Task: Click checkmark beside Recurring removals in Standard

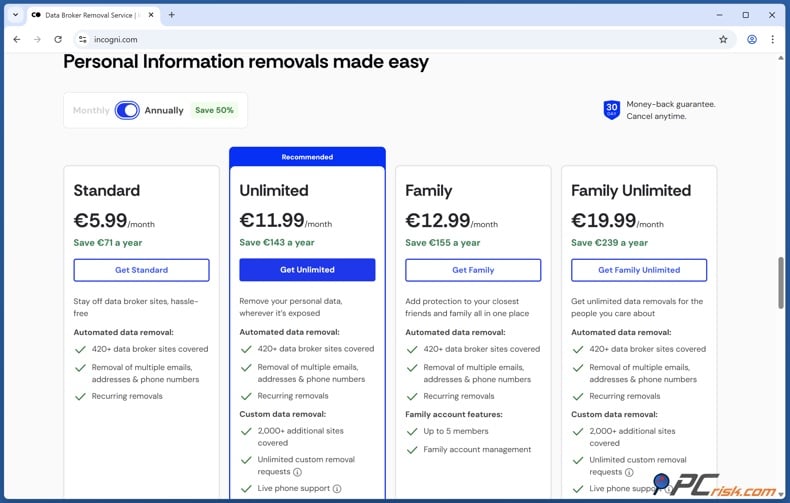Action: click(80, 397)
